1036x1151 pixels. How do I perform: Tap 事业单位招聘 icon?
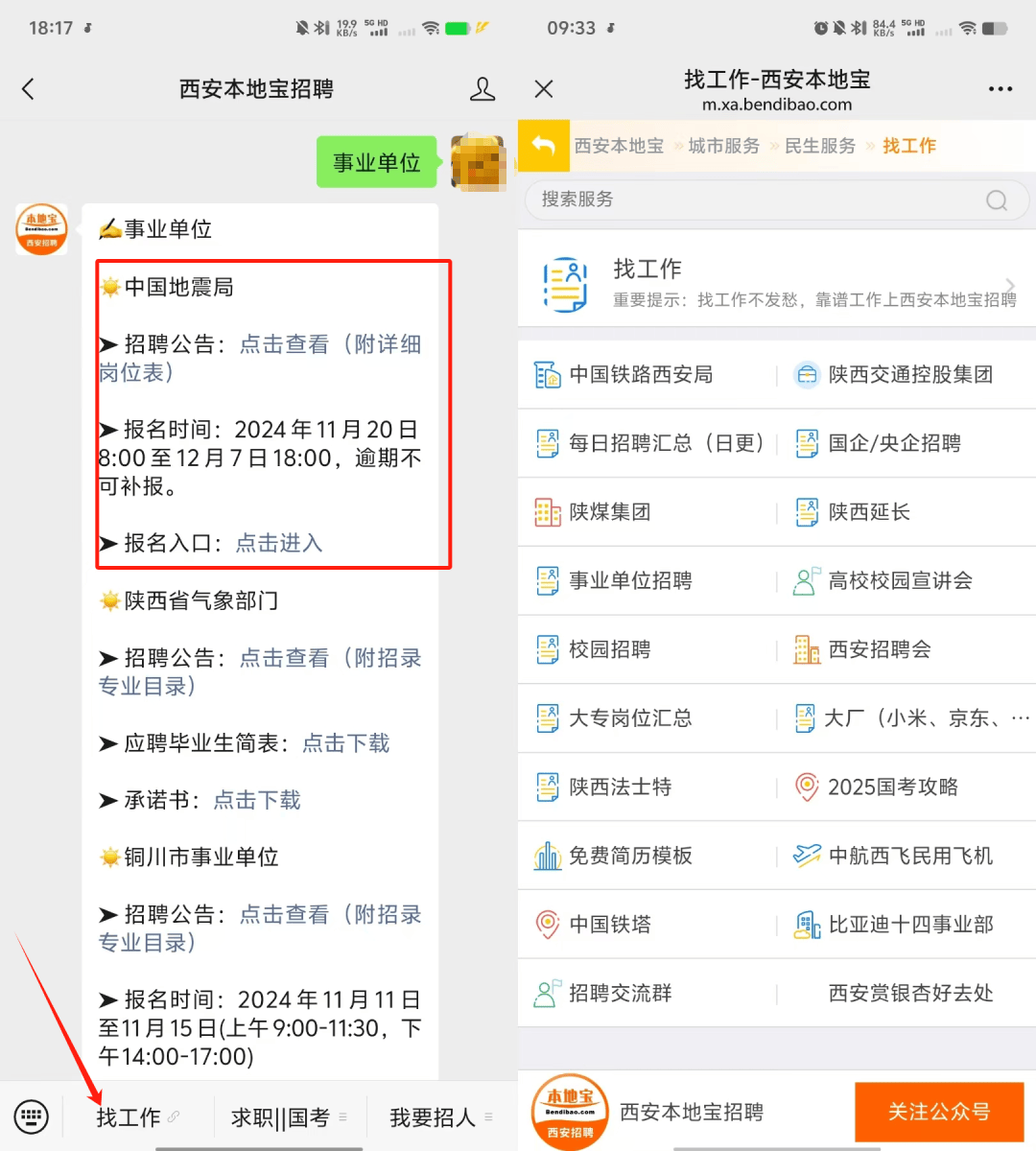click(547, 581)
